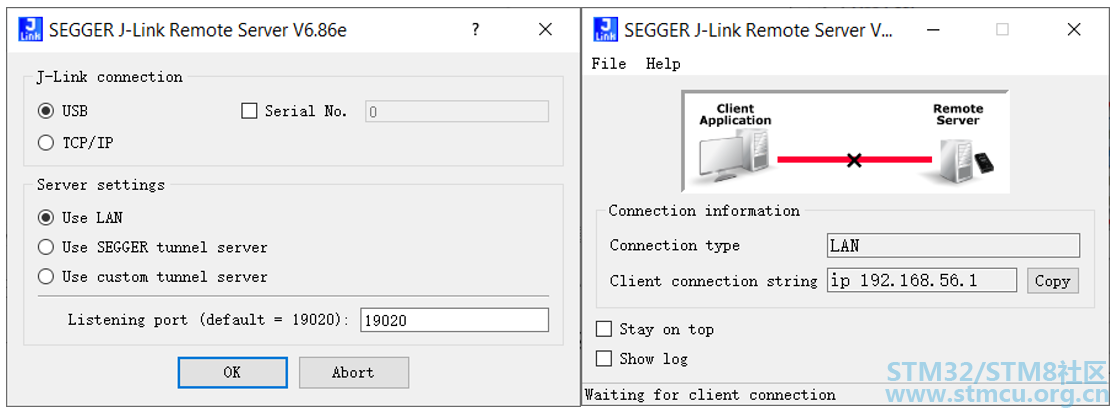1118x417 pixels.
Task: Click the Listening port input field
Action: [455, 320]
